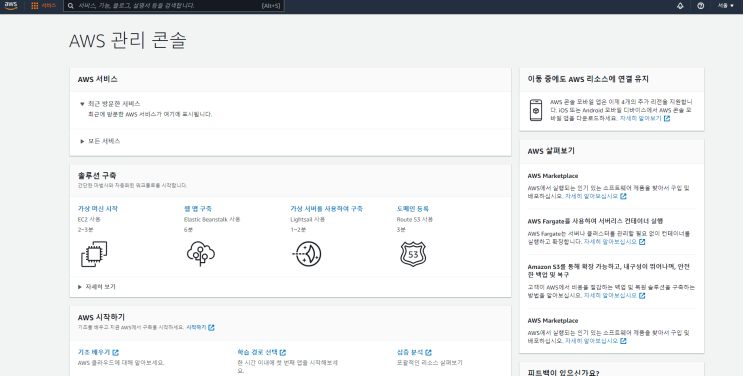Click the AWS 살펴보기 heading
The width and height of the screenshot is (743, 376).
click(x=551, y=151)
